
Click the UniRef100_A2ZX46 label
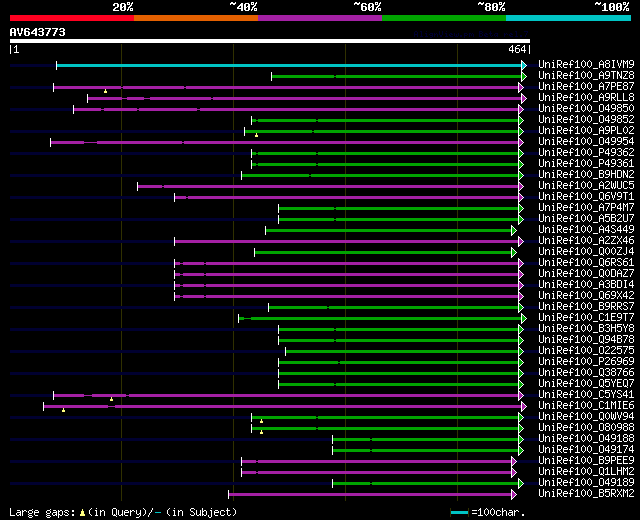click(586, 240)
